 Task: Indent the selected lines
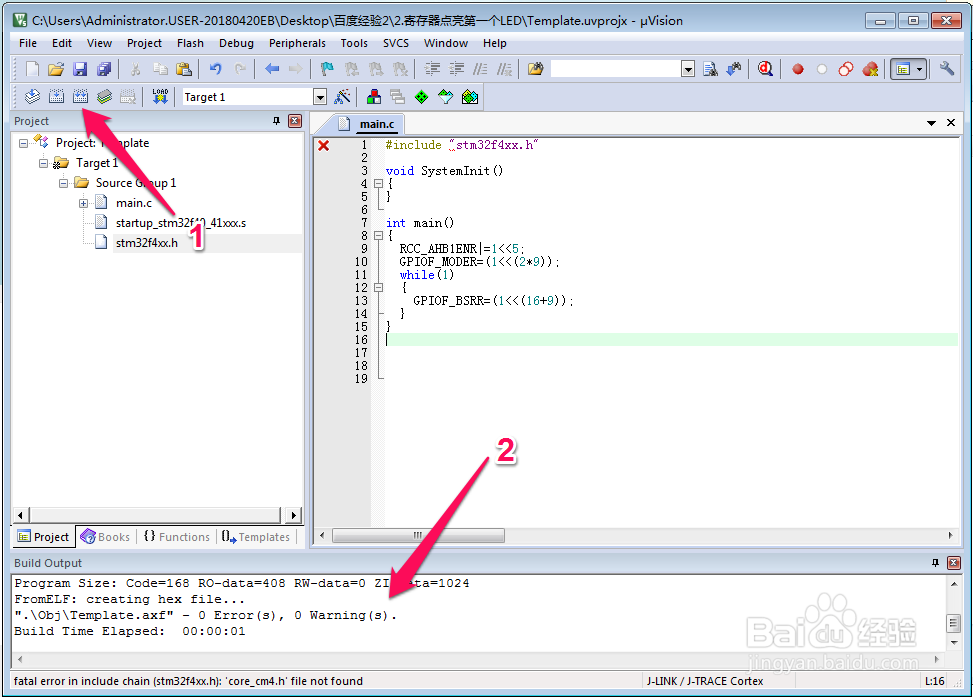pos(433,69)
